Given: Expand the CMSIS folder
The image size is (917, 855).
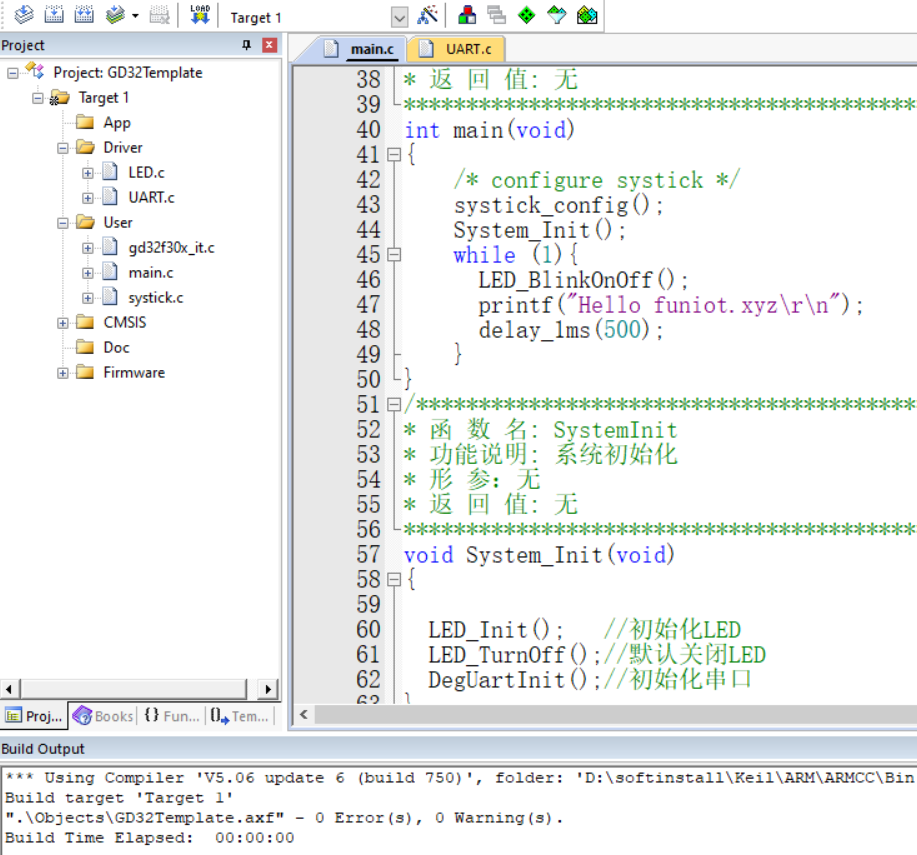Looking at the screenshot, I should (63, 323).
